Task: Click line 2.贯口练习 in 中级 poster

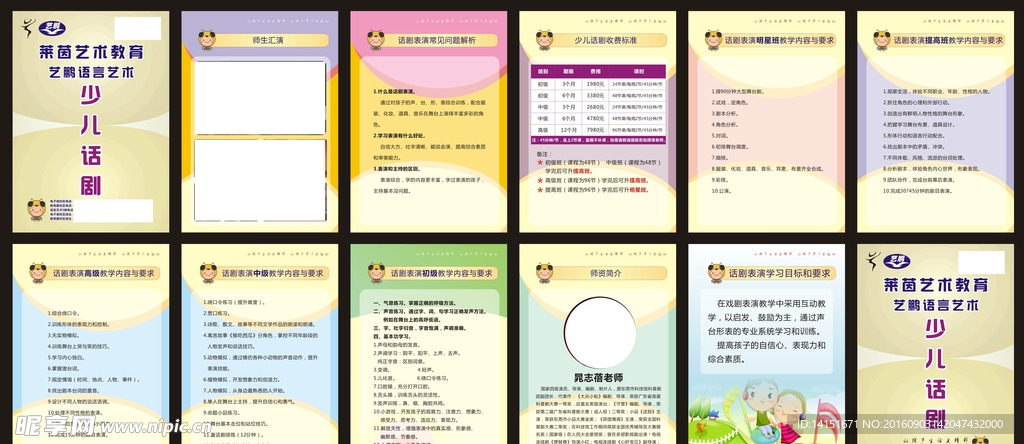Action: pyautogui.click(x=218, y=313)
